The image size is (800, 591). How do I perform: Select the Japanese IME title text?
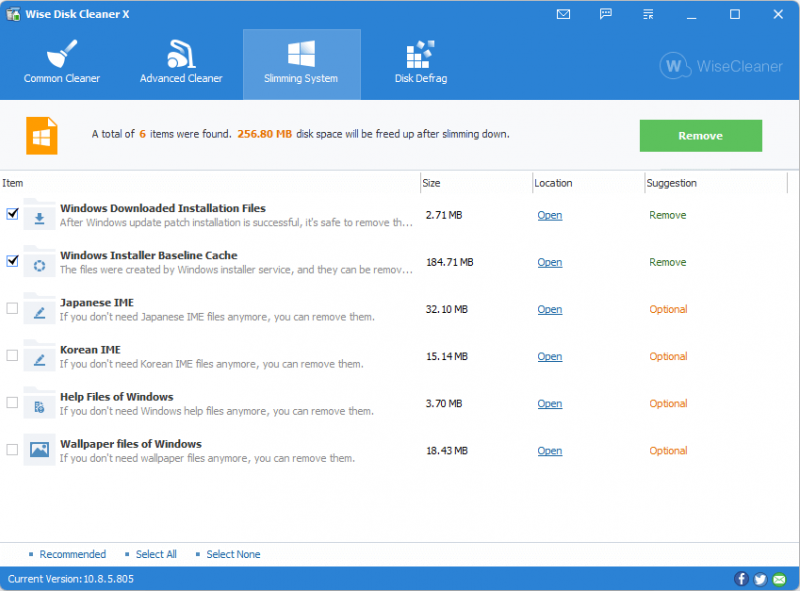point(97,303)
